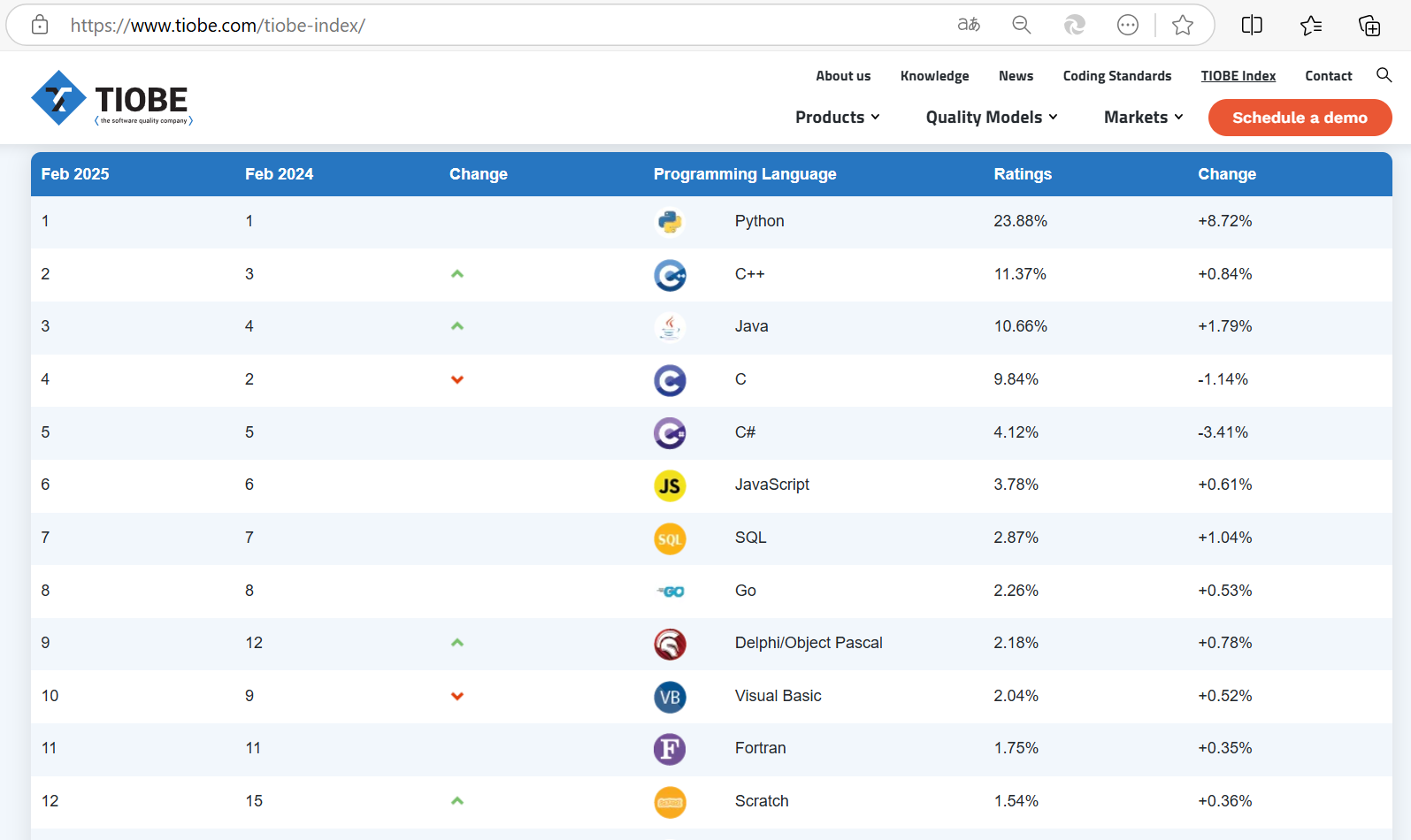Click the Delphi/Object Pascal logo icon

pyautogui.click(x=670, y=644)
